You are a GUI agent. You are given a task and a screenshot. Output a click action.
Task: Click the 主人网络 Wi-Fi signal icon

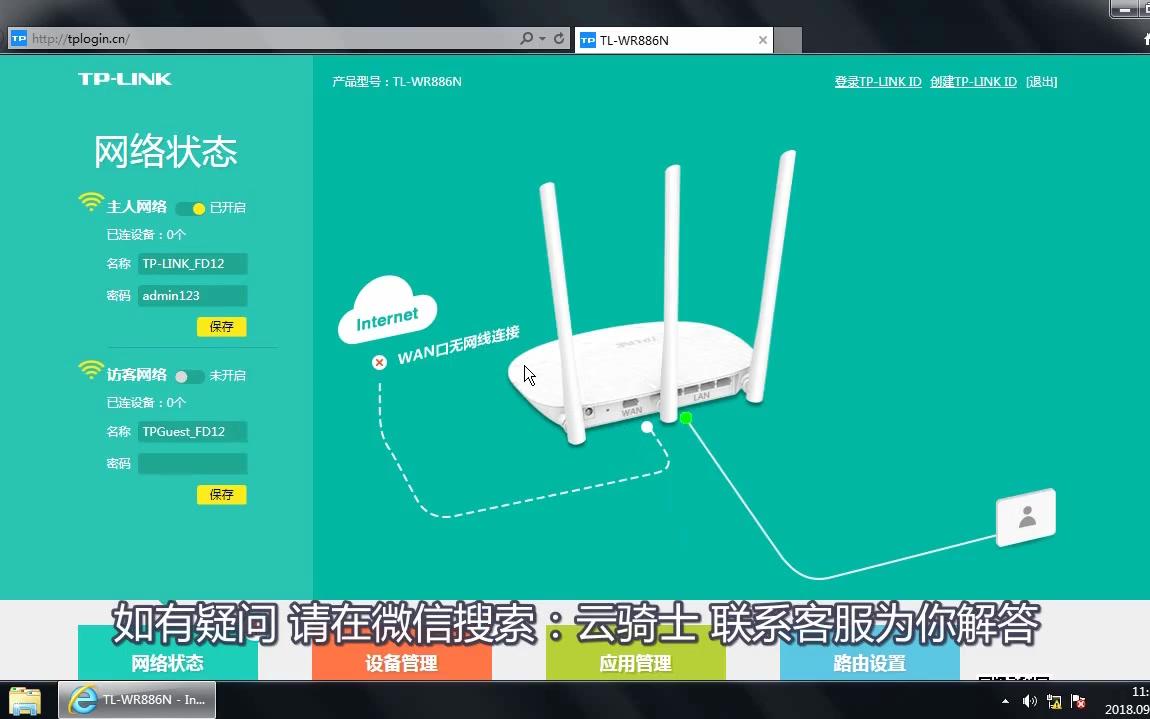pyautogui.click(x=90, y=200)
